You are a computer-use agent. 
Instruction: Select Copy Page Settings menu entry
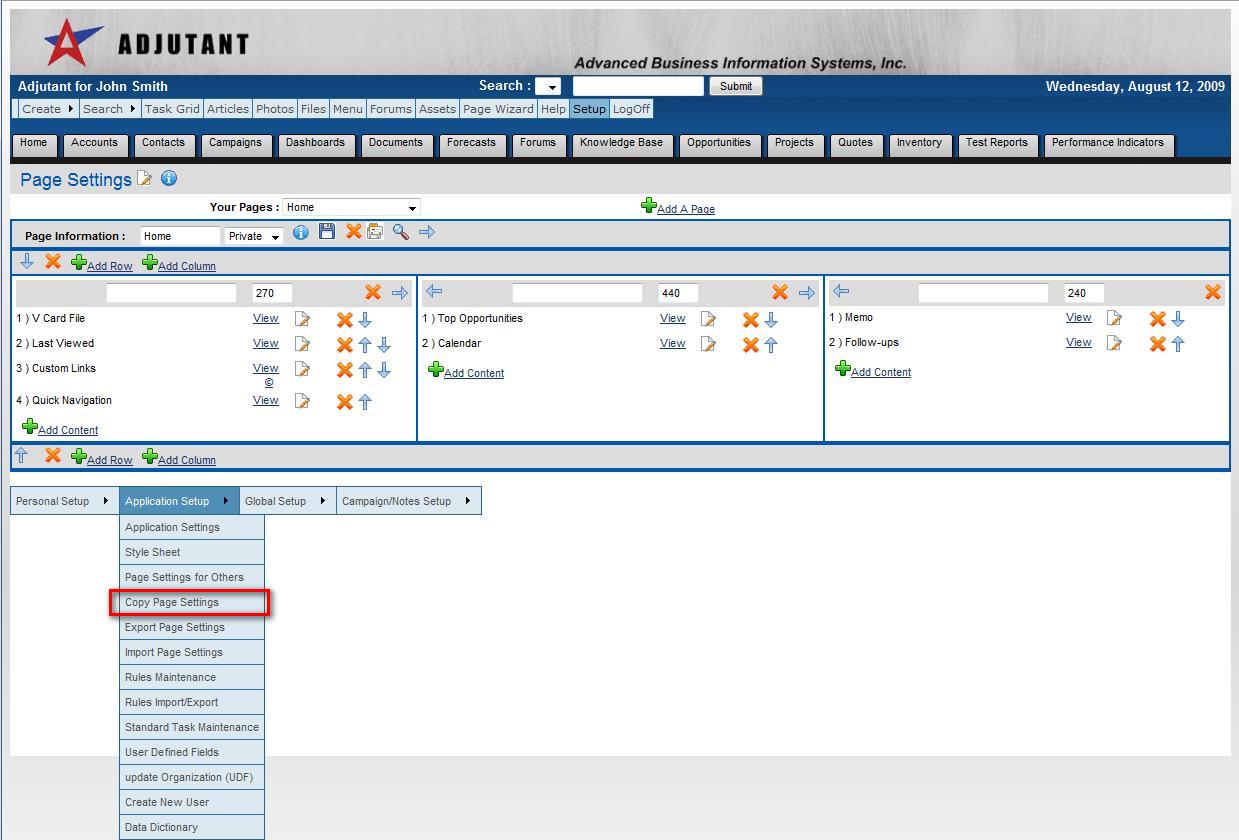pos(172,602)
